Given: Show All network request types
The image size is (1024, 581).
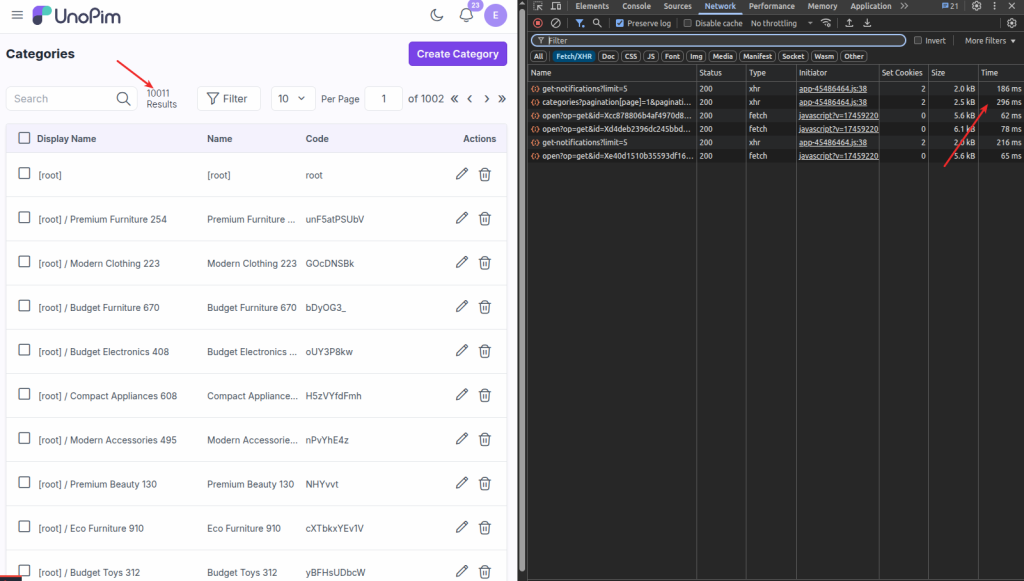Looking at the screenshot, I should [539, 56].
